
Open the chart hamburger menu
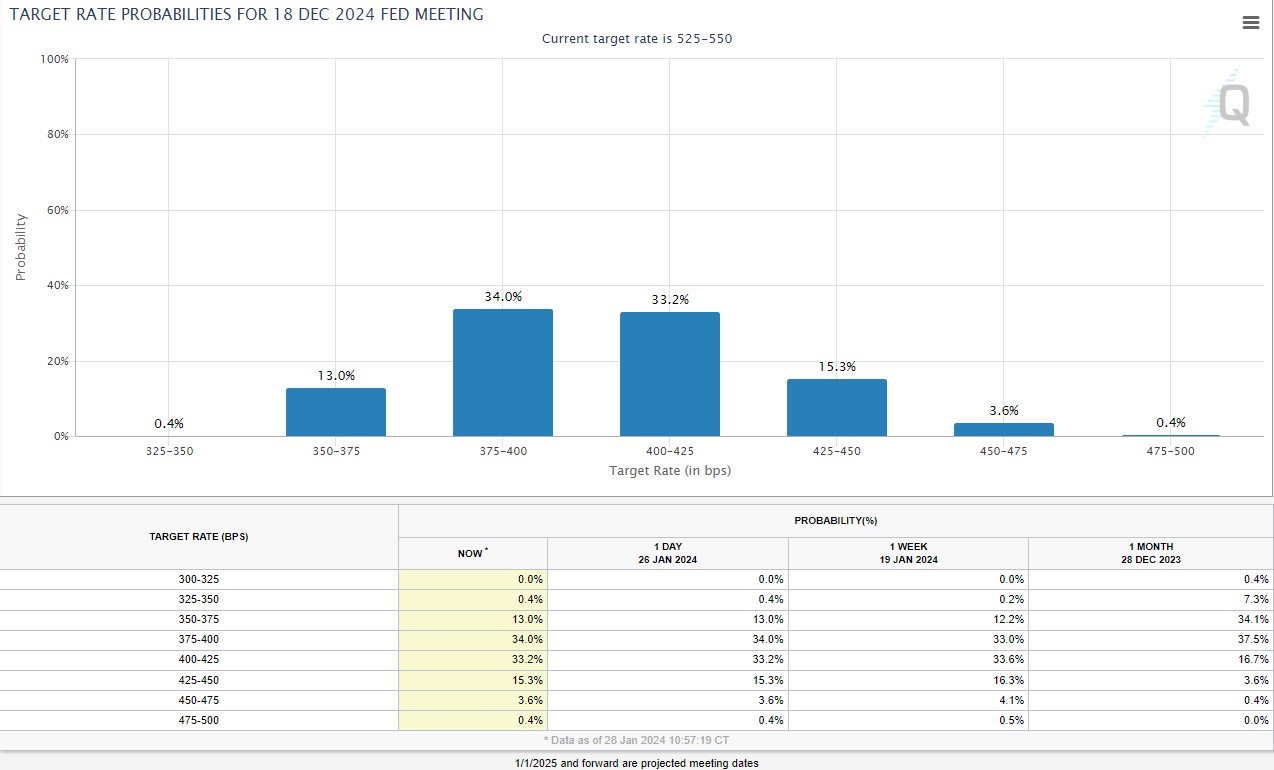tap(1250, 23)
